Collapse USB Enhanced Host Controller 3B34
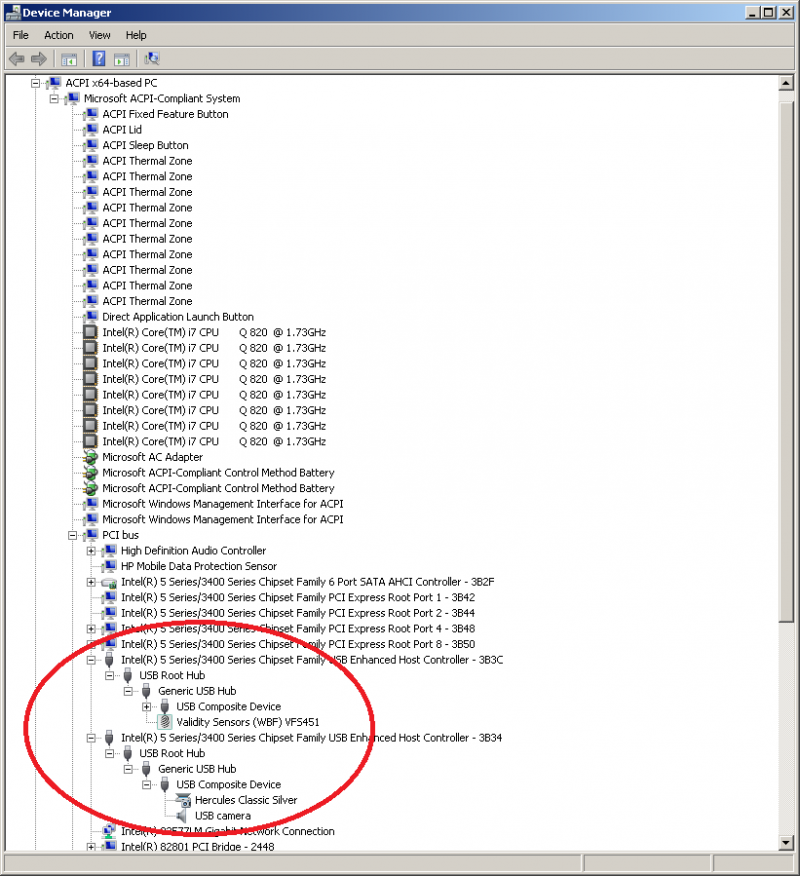This screenshot has width=800, height=876. point(91,738)
